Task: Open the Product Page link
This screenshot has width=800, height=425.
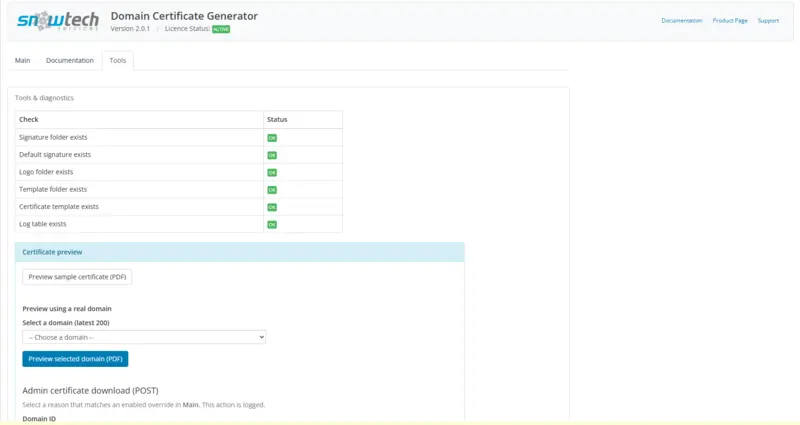Action: [730, 20]
